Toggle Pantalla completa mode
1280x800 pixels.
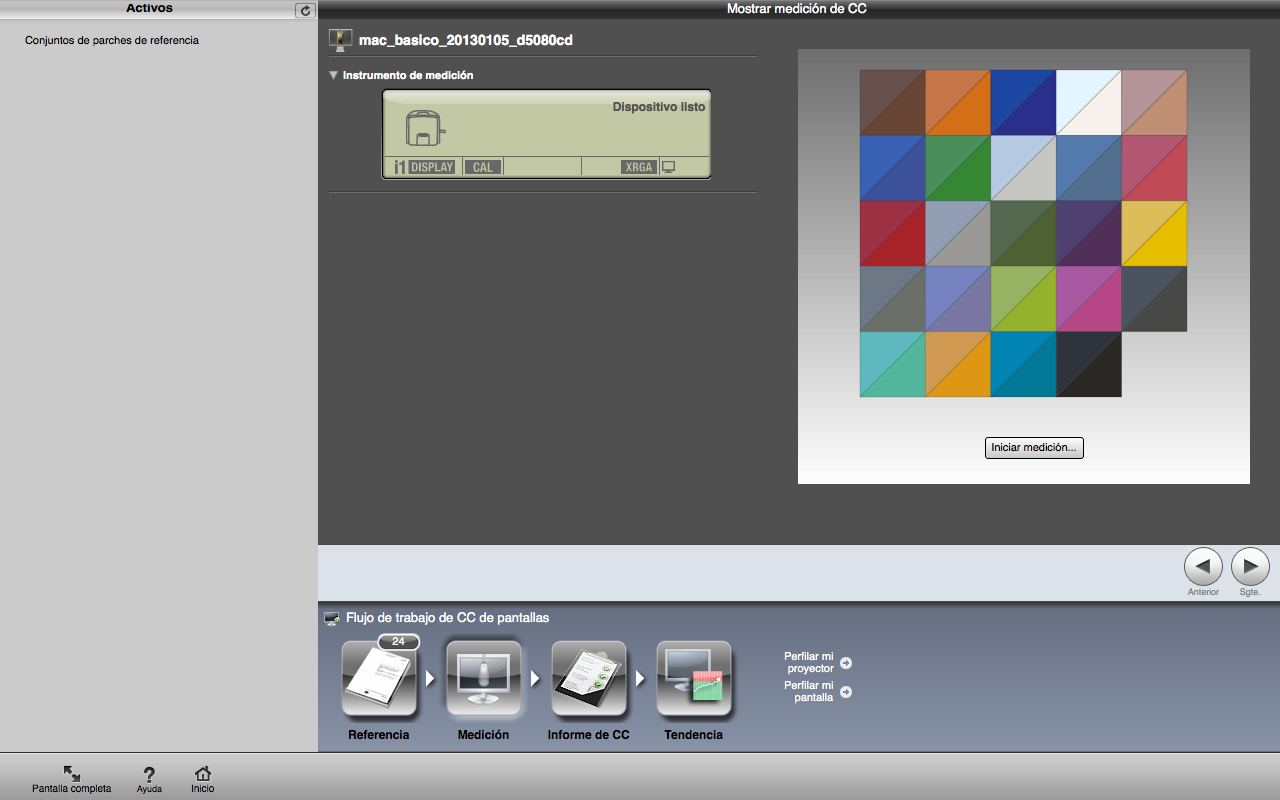[x=72, y=780]
